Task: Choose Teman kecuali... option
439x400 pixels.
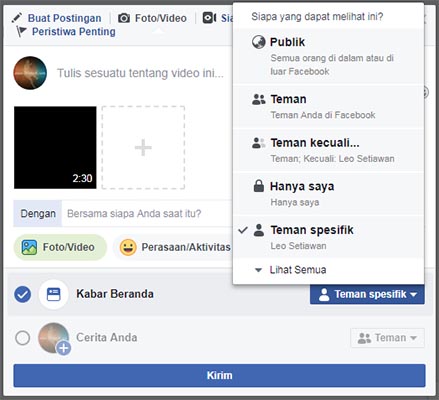Action: [328, 150]
